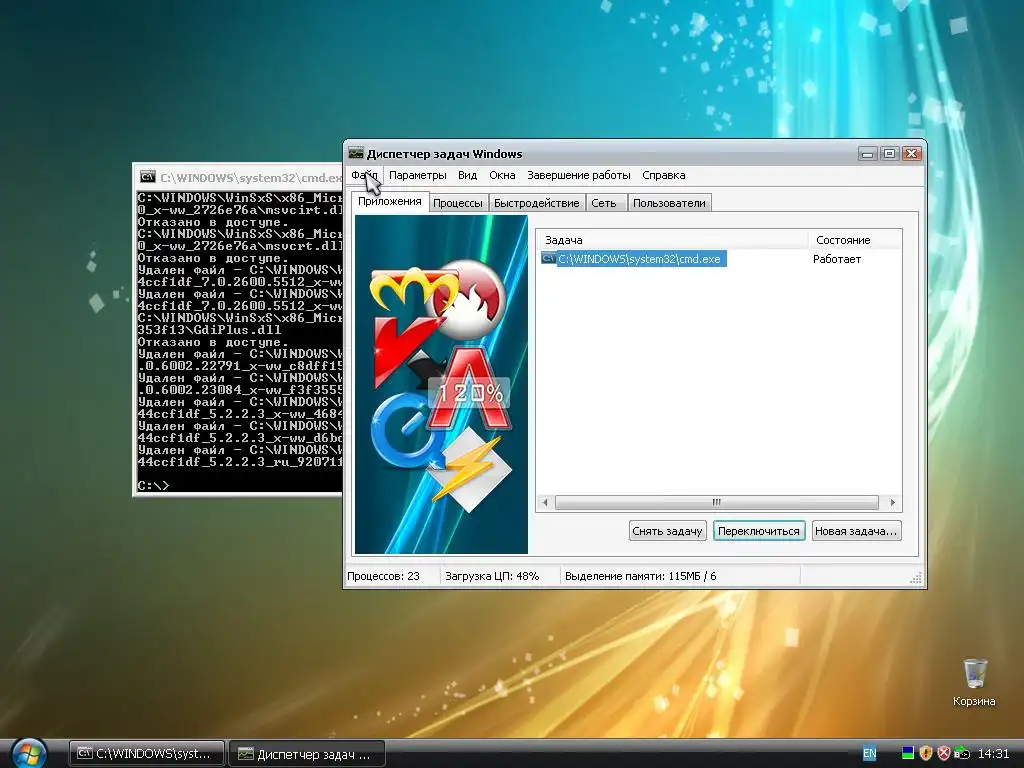Image resolution: width=1024 pixels, height=768 pixels.
Task: Click the horizontal scrollbar thumb in task list
Action: 716,502
